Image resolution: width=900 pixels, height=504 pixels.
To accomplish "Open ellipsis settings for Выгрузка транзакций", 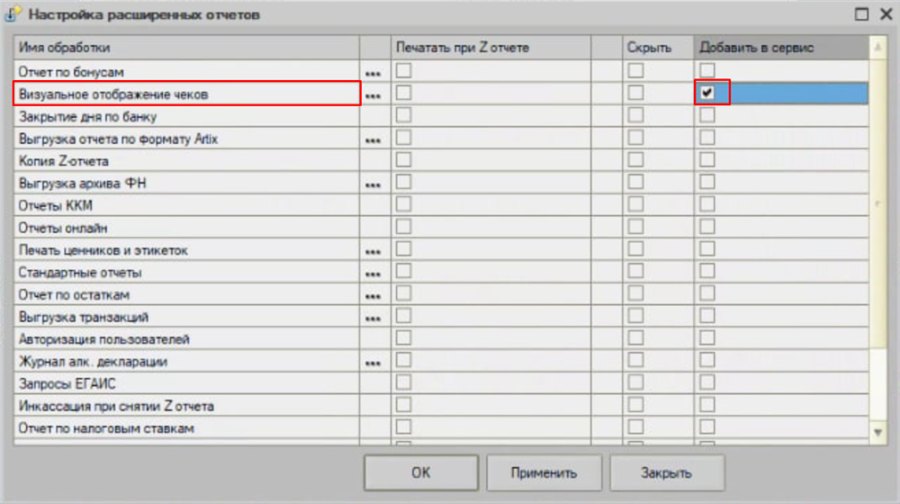I will [373, 318].
